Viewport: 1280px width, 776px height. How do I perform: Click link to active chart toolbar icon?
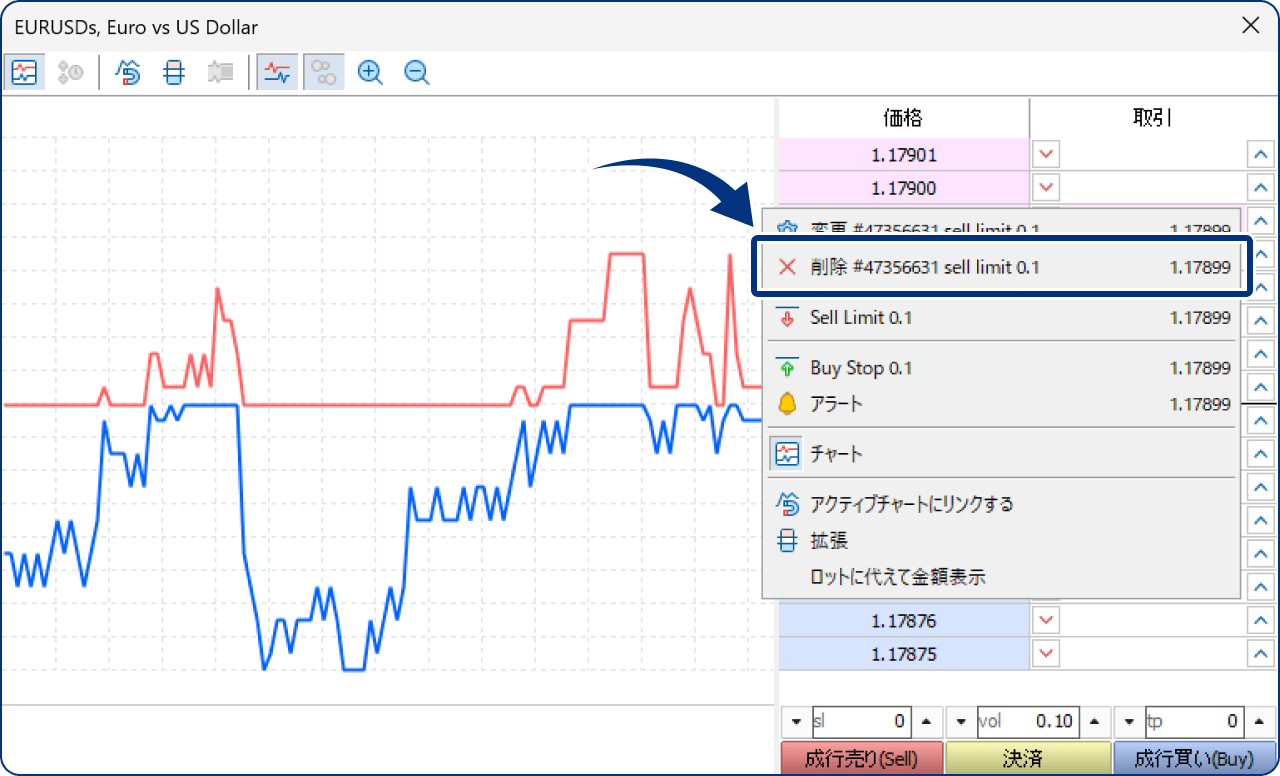click(x=128, y=72)
